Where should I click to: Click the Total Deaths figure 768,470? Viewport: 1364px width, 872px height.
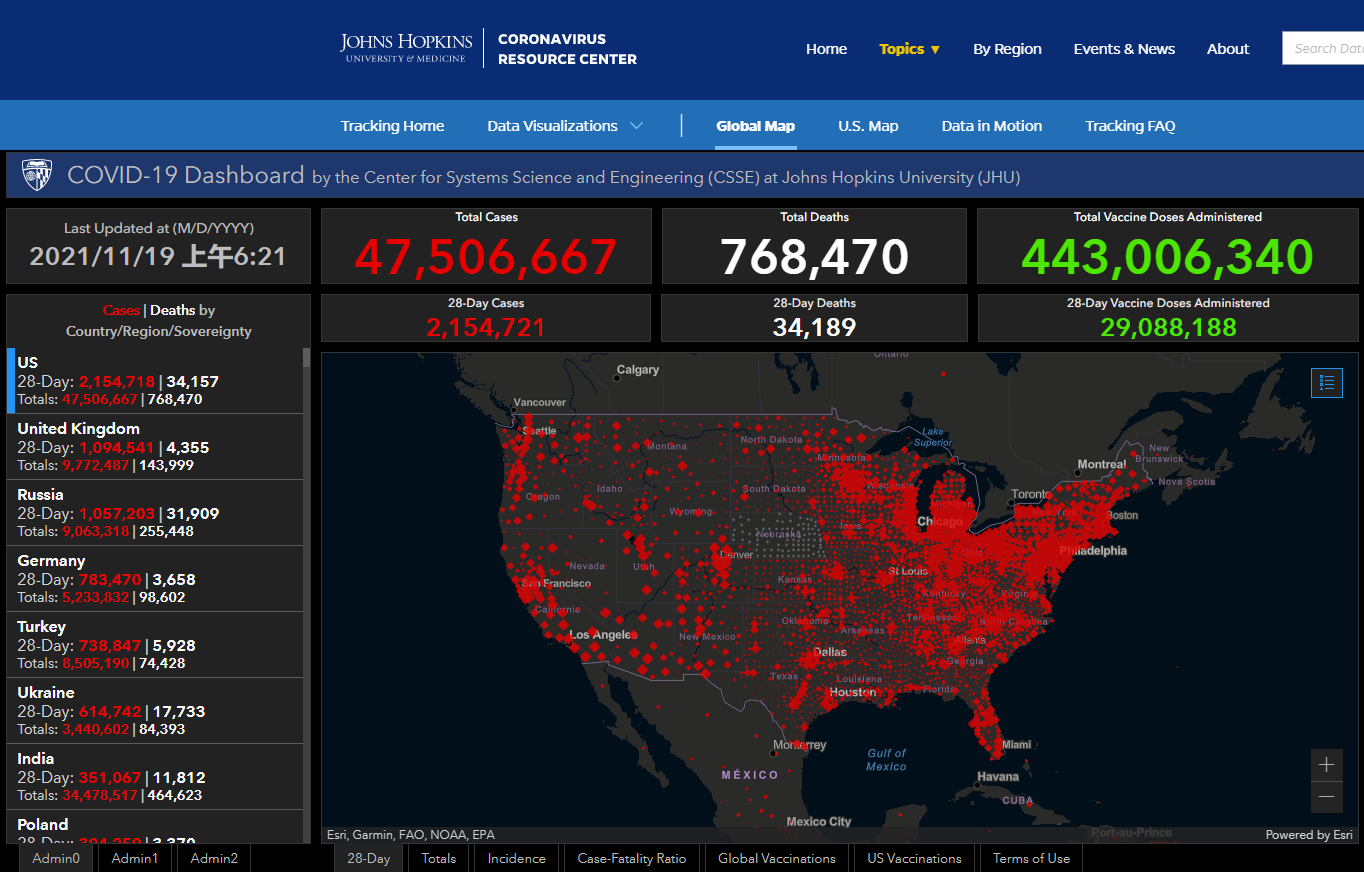pyautogui.click(x=815, y=257)
